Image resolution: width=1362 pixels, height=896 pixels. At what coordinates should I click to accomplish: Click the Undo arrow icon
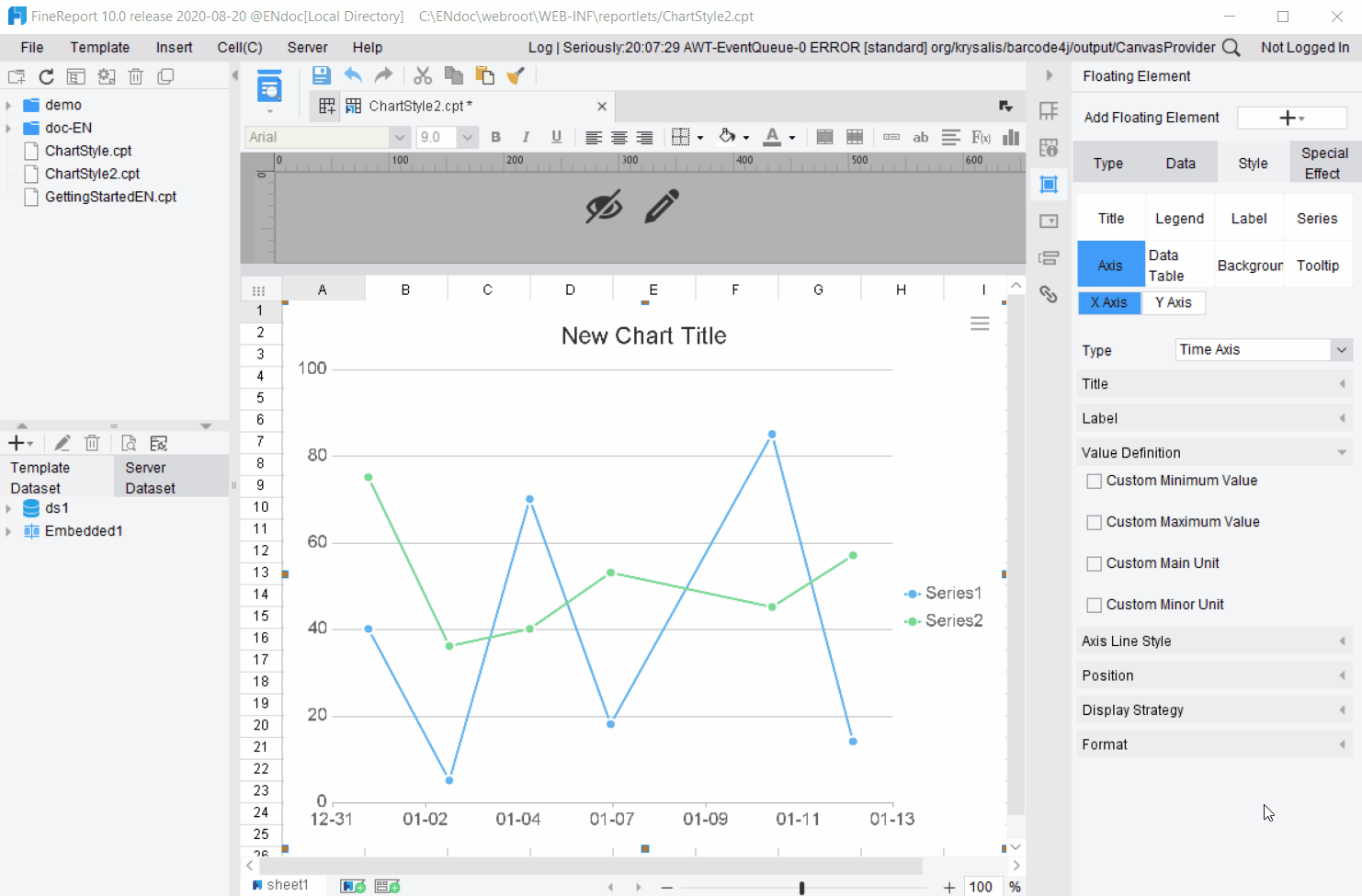click(353, 75)
